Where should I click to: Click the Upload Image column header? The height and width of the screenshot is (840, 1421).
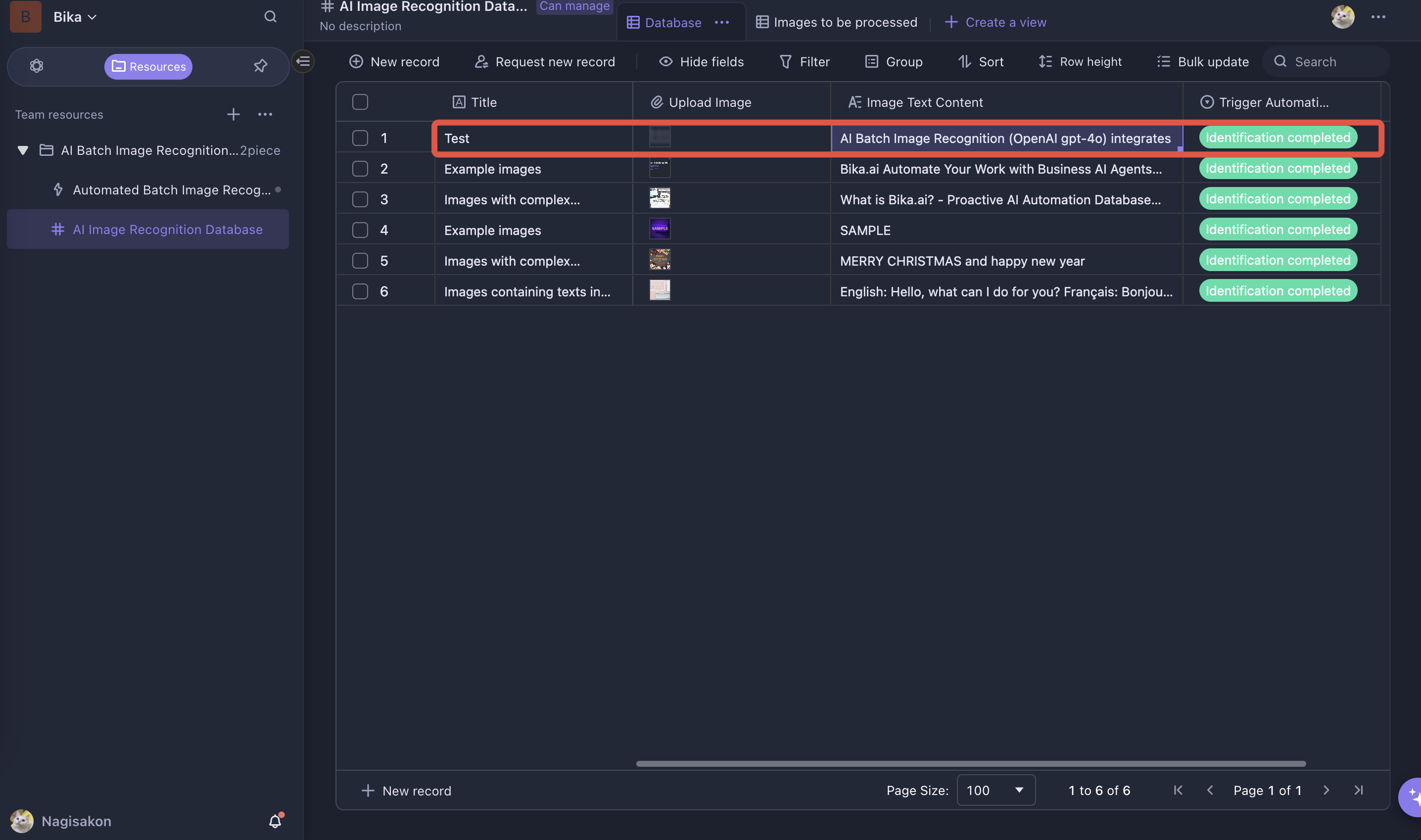click(731, 102)
